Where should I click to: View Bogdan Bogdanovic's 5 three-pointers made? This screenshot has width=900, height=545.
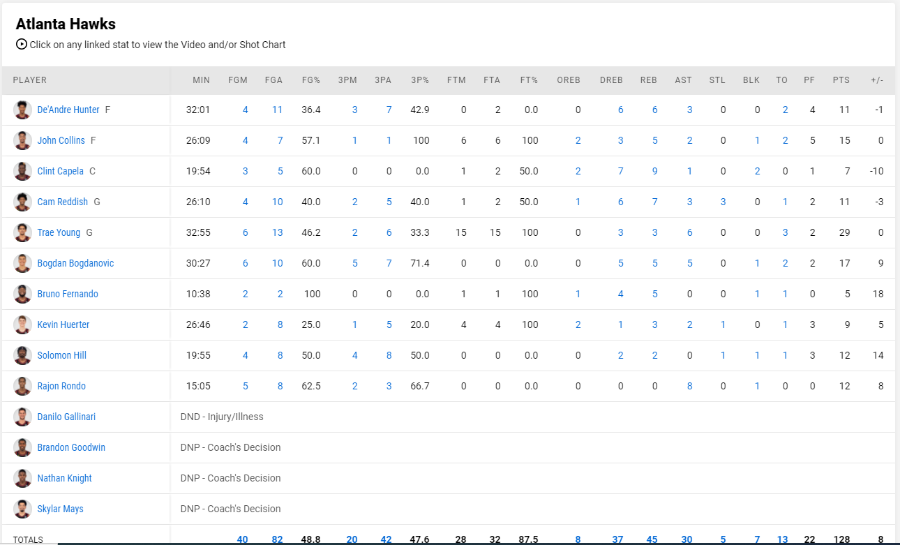[x=355, y=263]
